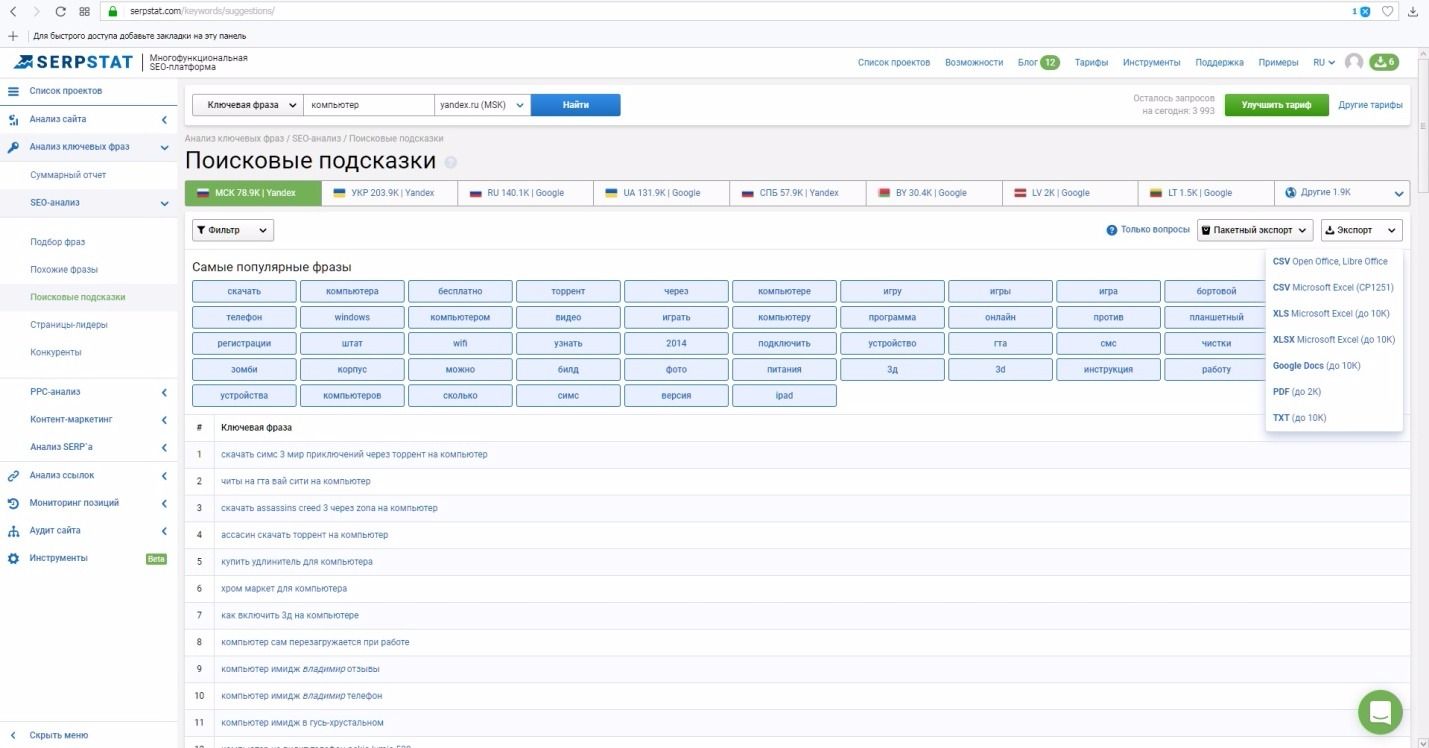
Task: Open the browser downloads arrow icon
Action: (x=1413, y=11)
